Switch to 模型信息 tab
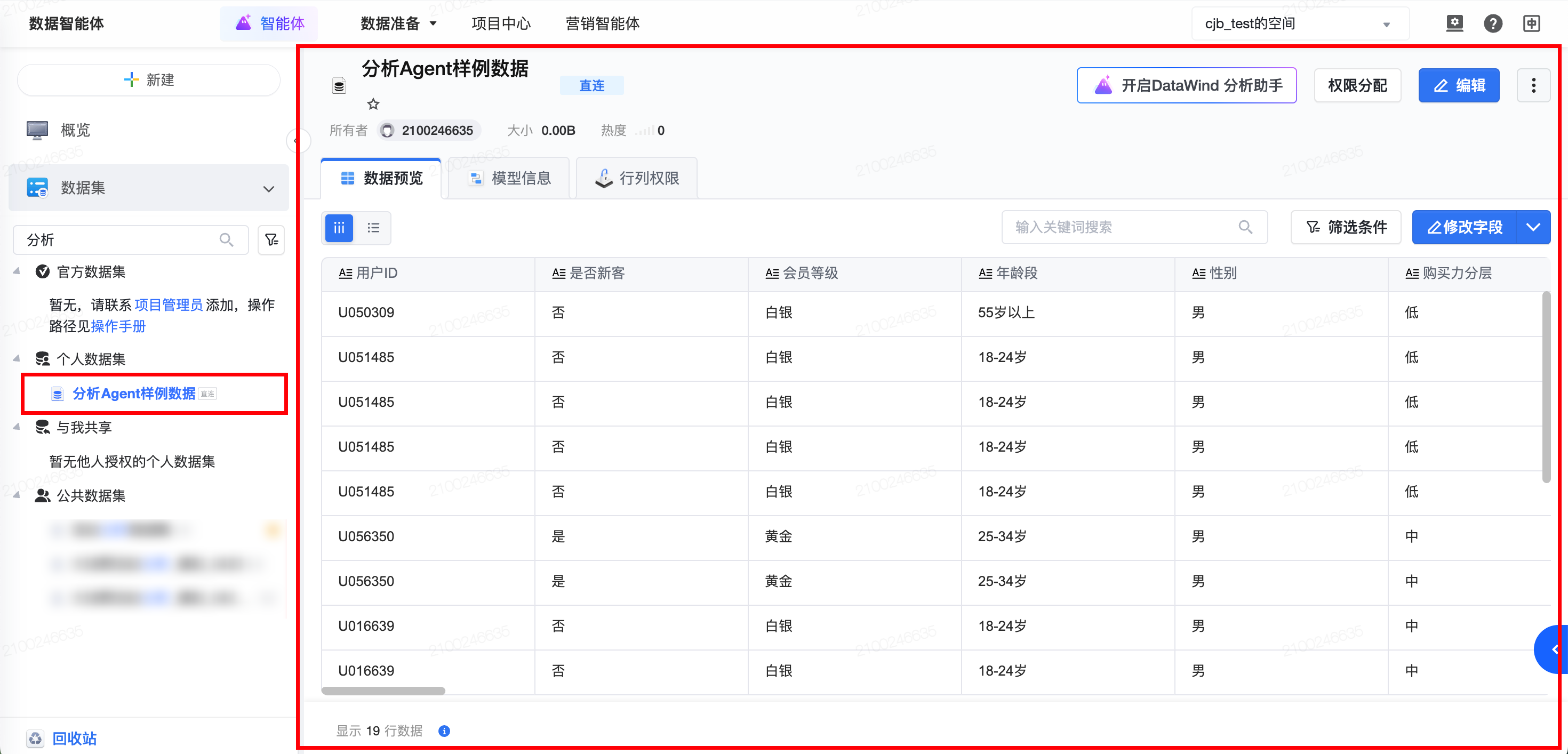The height and width of the screenshot is (754, 1568). tap(509, 178)
